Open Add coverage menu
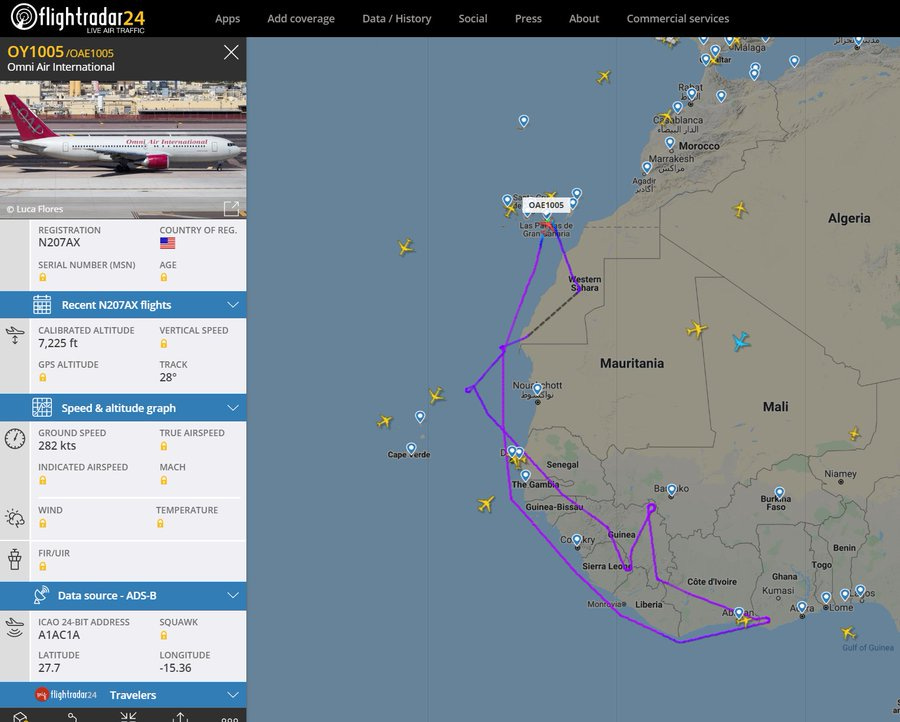Image resolution: width=900 pixels, height=722 pixels. (x=301, y=18)
